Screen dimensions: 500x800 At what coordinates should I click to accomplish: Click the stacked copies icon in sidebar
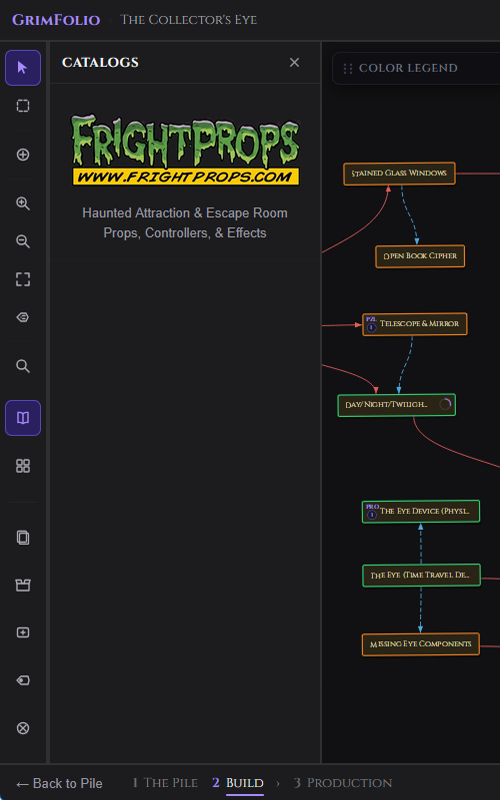point(23,537)
